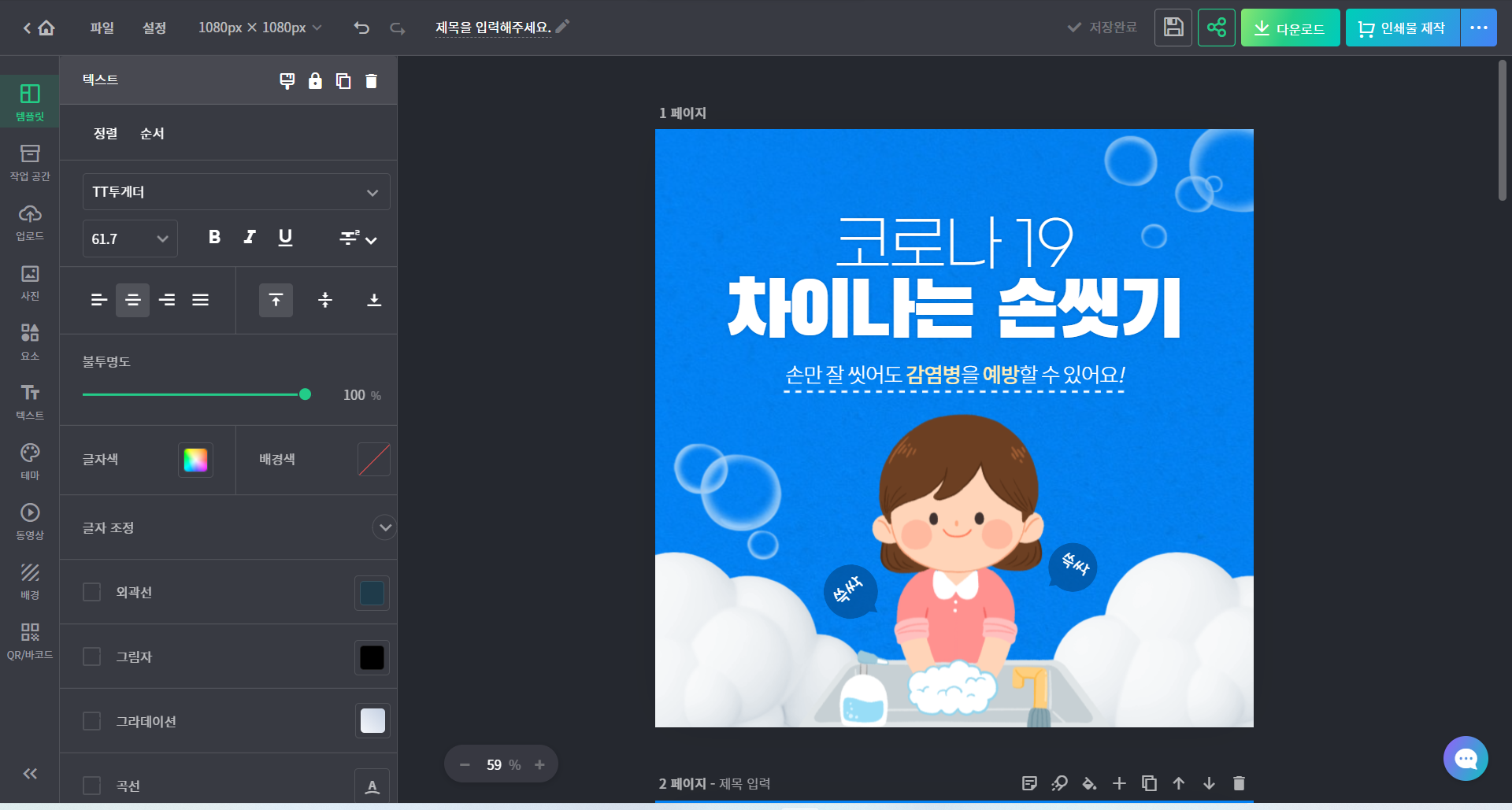Click the undo arrow
The image size is (1512, 810).
(x=361, y=28)
